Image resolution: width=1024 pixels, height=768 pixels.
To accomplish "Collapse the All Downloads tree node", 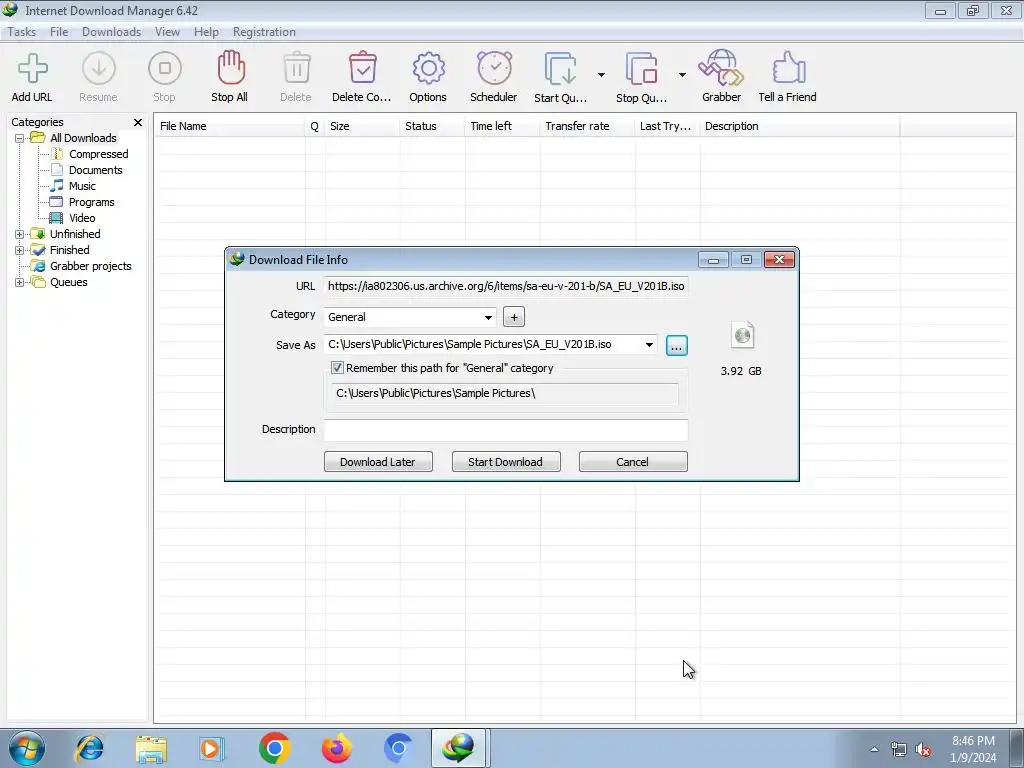I will [x=20, y=138].
